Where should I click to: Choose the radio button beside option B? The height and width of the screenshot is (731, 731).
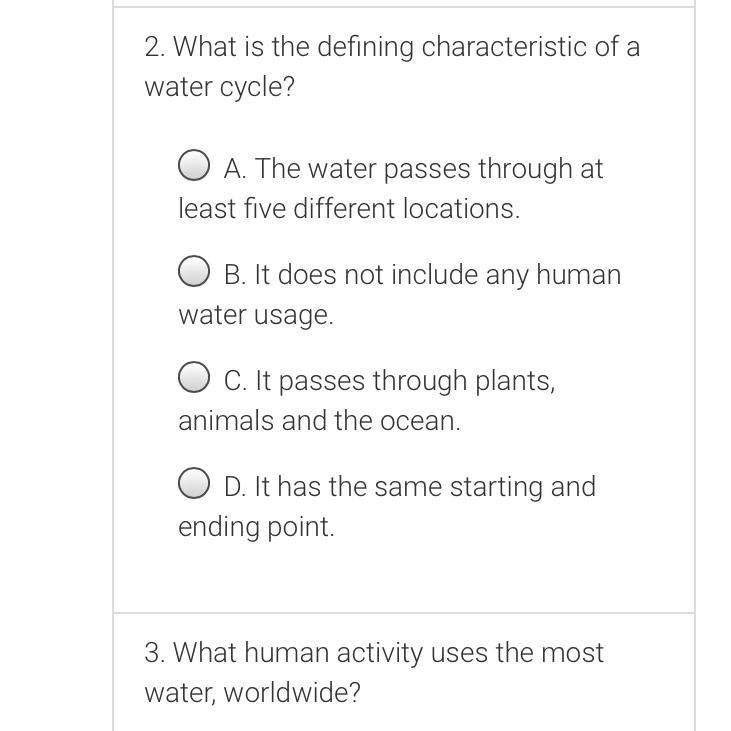194,272
